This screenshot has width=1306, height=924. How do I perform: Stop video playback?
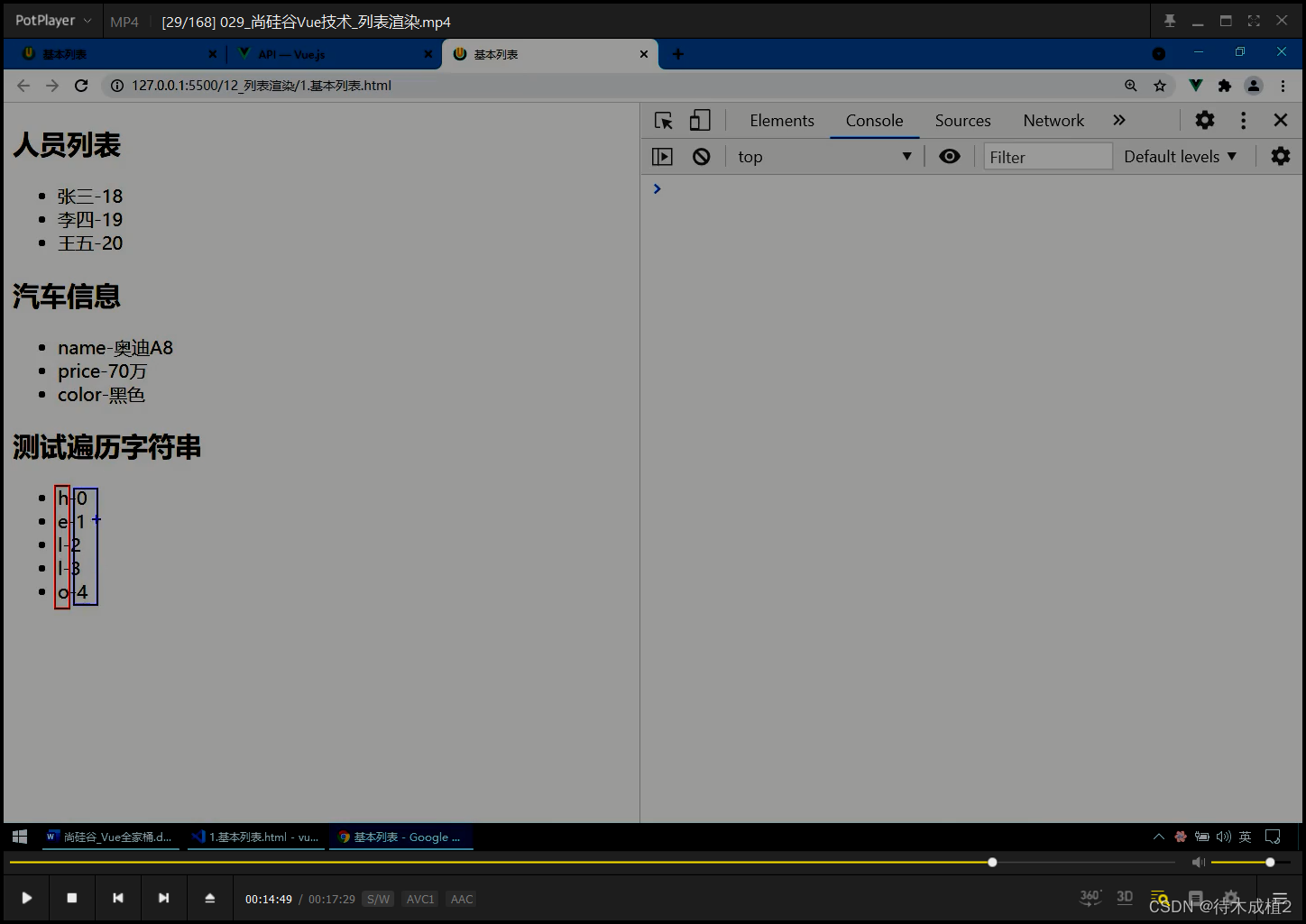[72, 898]
